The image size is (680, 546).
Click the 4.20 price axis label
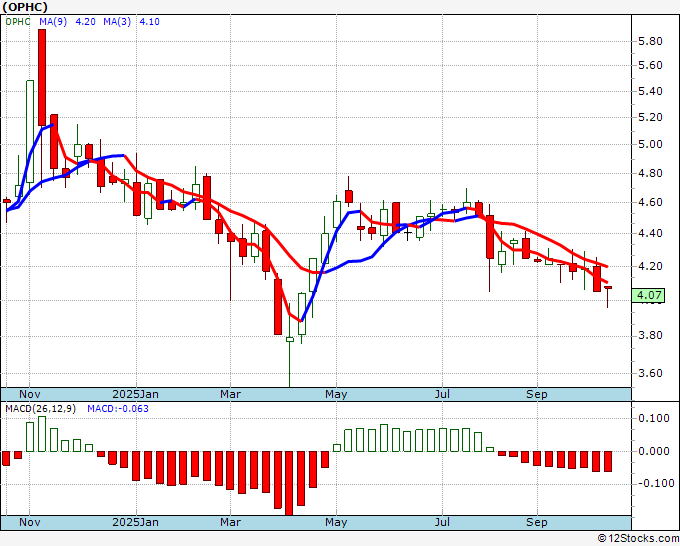pos(650,266)
